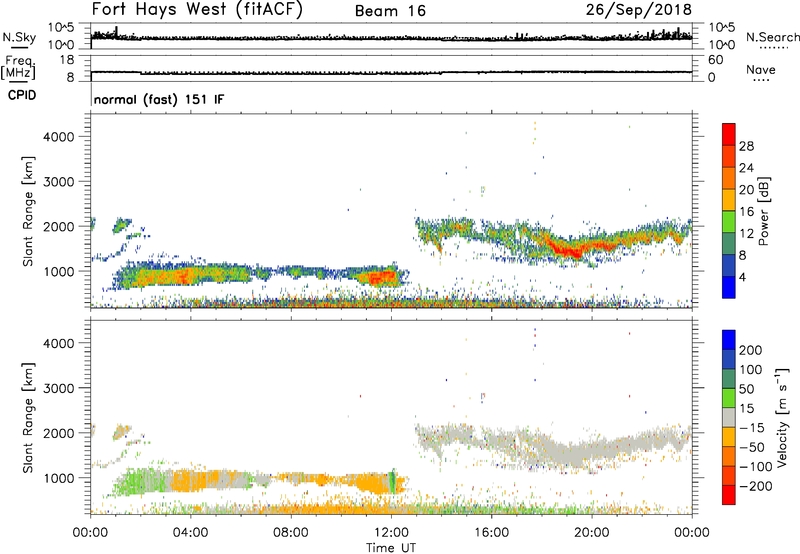The height and width of the screenshot is (554, 800).
Task: Select the blue bottom segment of Power colorbar
Action: pos(729,287)
